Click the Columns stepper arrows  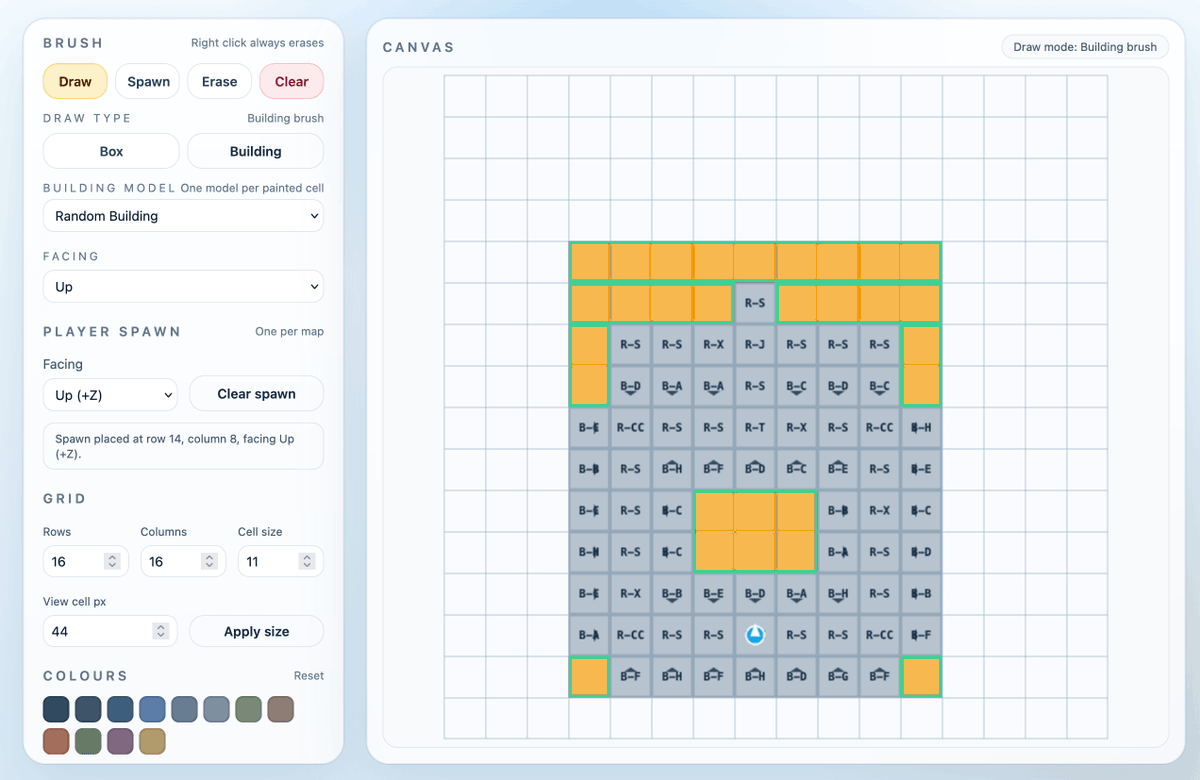point(210,562)
